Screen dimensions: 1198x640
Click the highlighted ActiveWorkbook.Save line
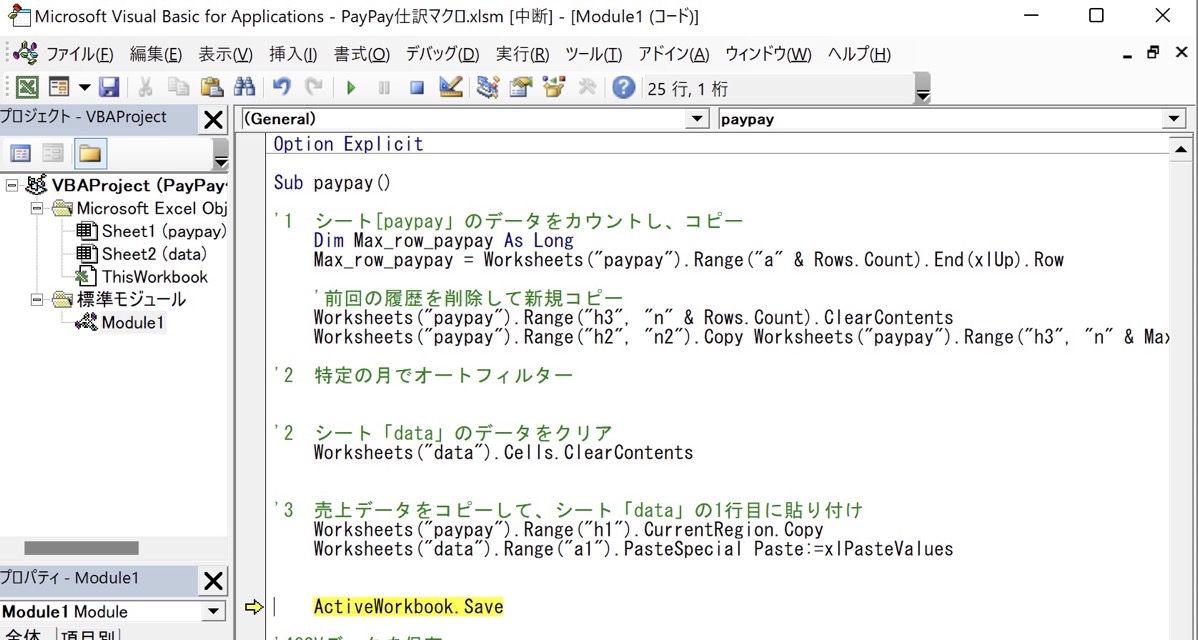[x=409, y=607]
